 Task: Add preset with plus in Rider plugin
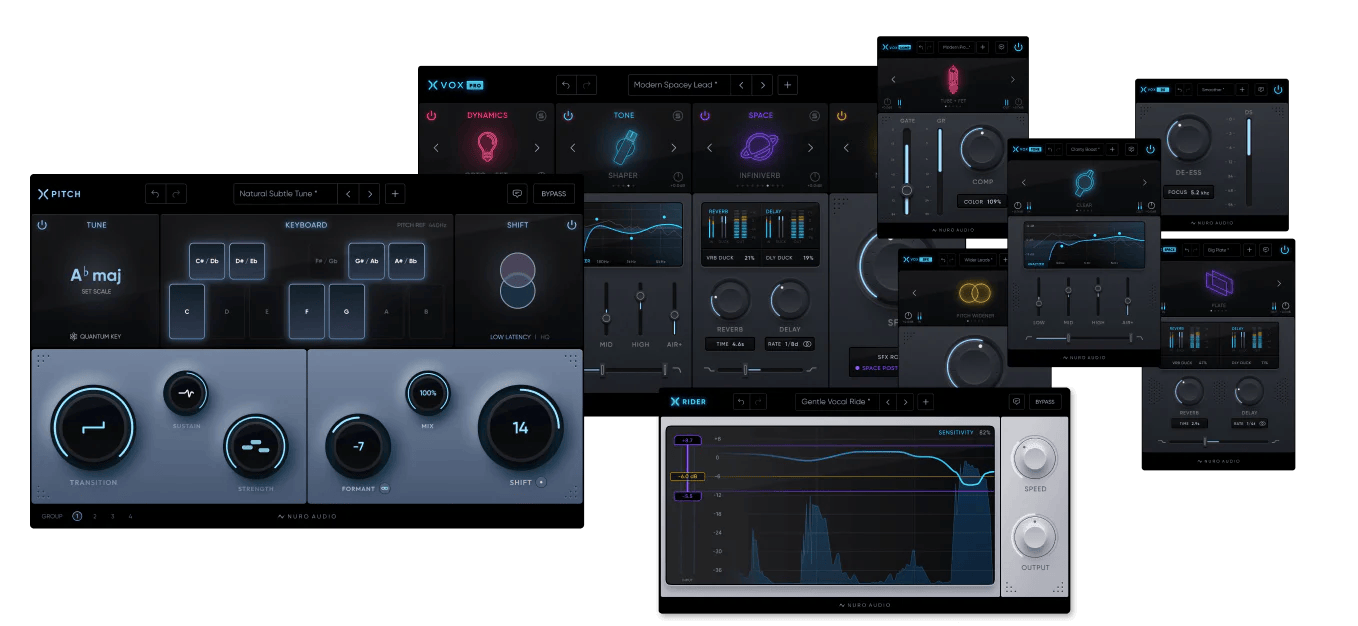click(926, 402)
